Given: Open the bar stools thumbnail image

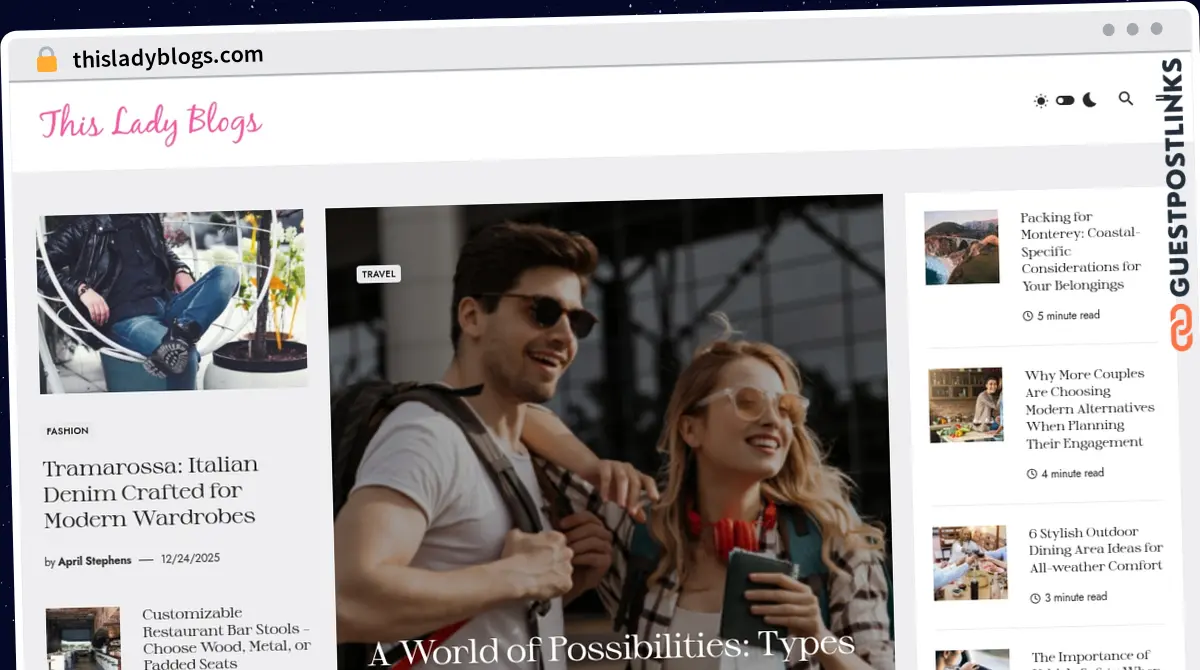Looking at the screenshot, I should [84, 638].
